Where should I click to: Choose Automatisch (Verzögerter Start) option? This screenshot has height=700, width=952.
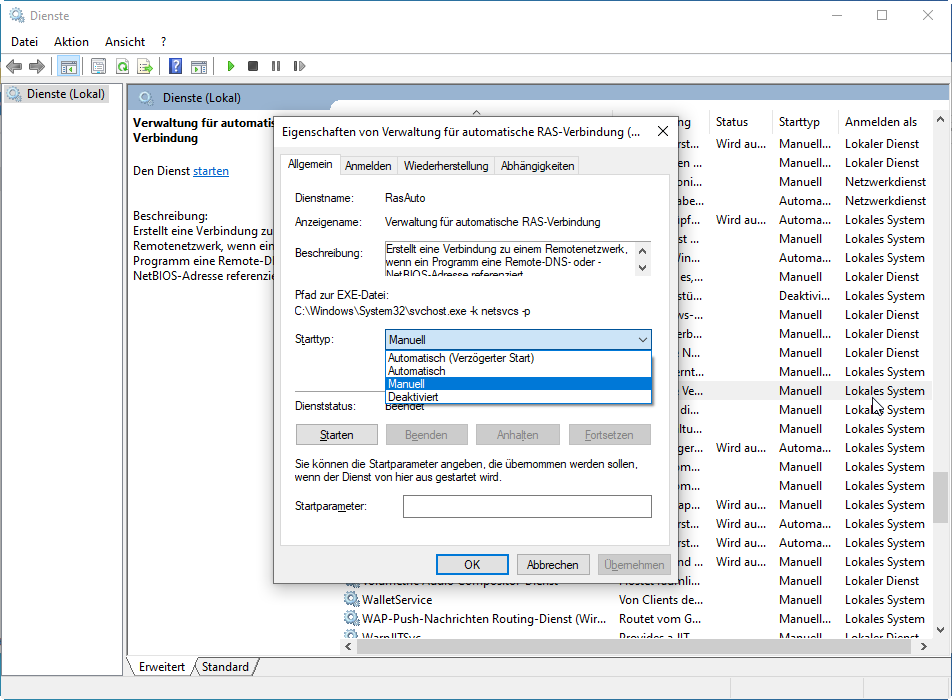[x=518, y=358]
